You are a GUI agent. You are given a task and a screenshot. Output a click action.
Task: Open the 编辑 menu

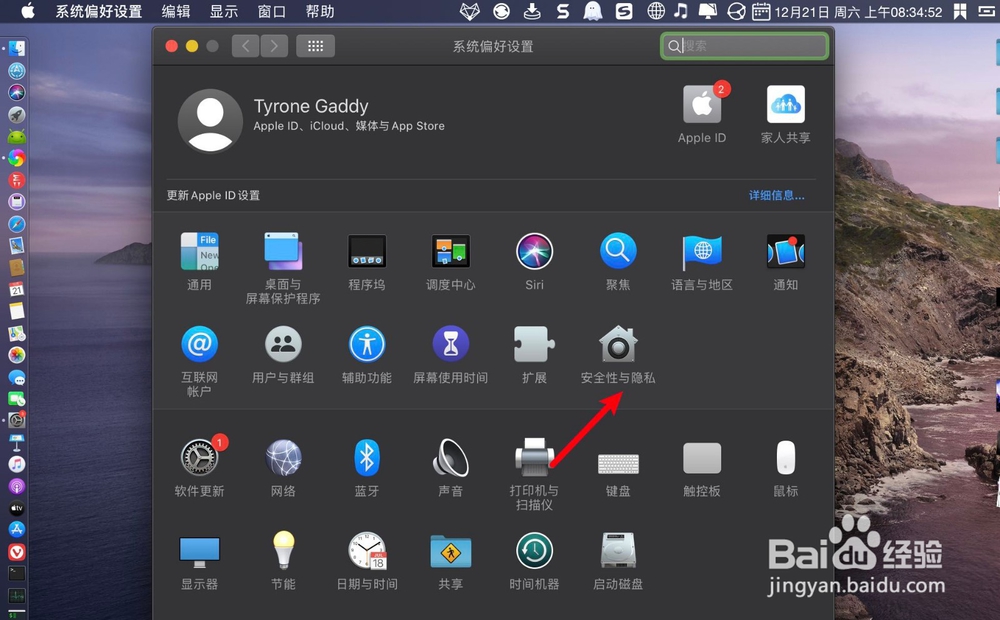(x=176, y=11)
